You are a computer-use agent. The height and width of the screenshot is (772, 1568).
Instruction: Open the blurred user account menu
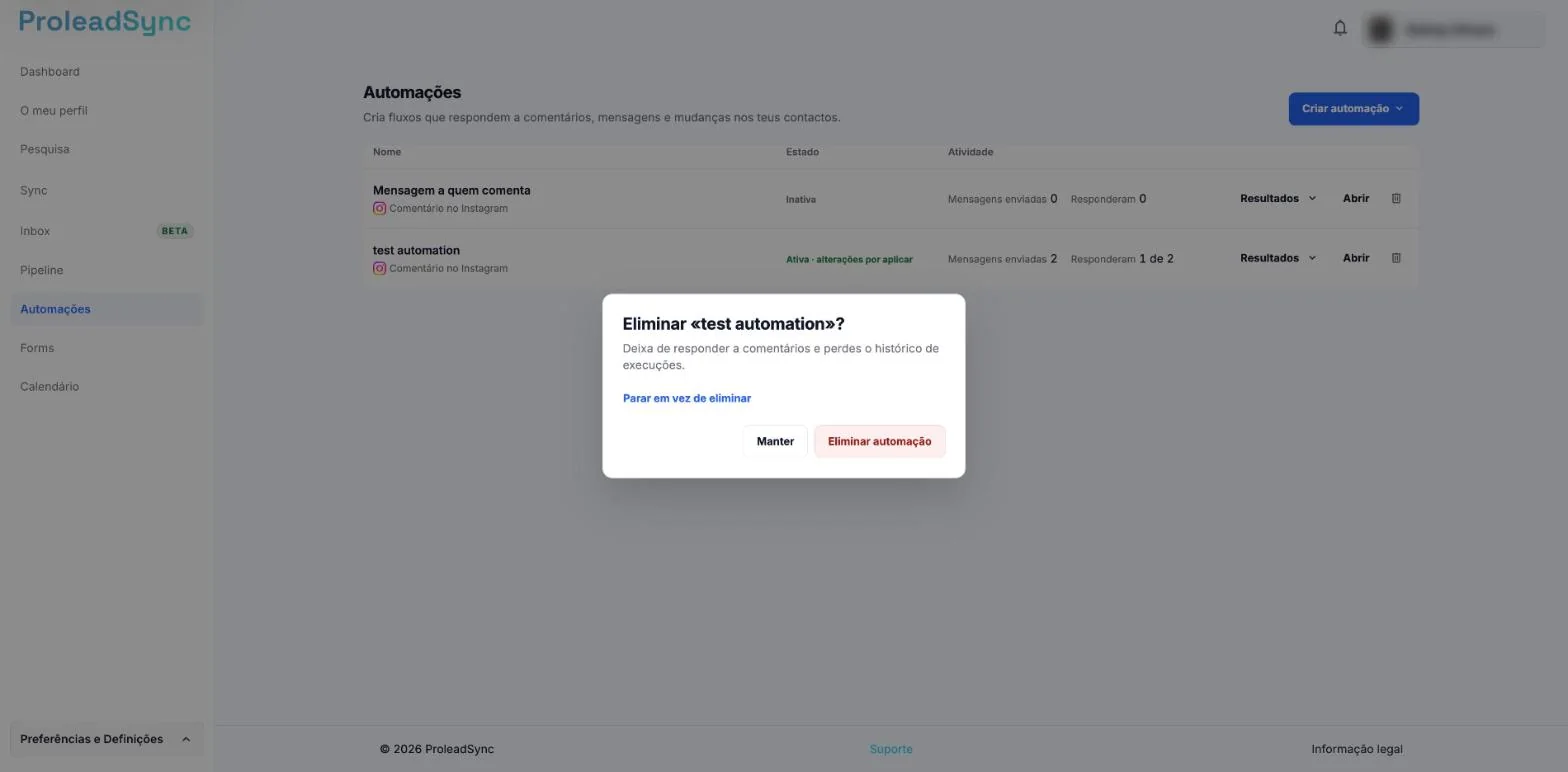pyautogui.click(x=1453, y=30)
